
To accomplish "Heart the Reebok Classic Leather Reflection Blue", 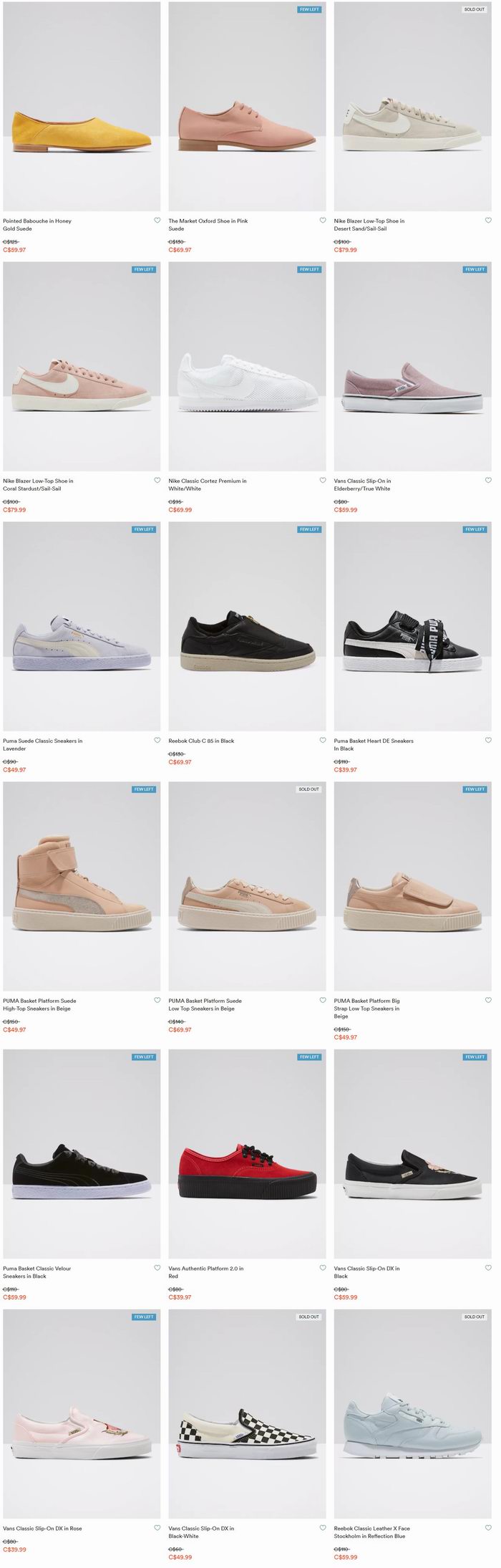I will [489, 1528].
